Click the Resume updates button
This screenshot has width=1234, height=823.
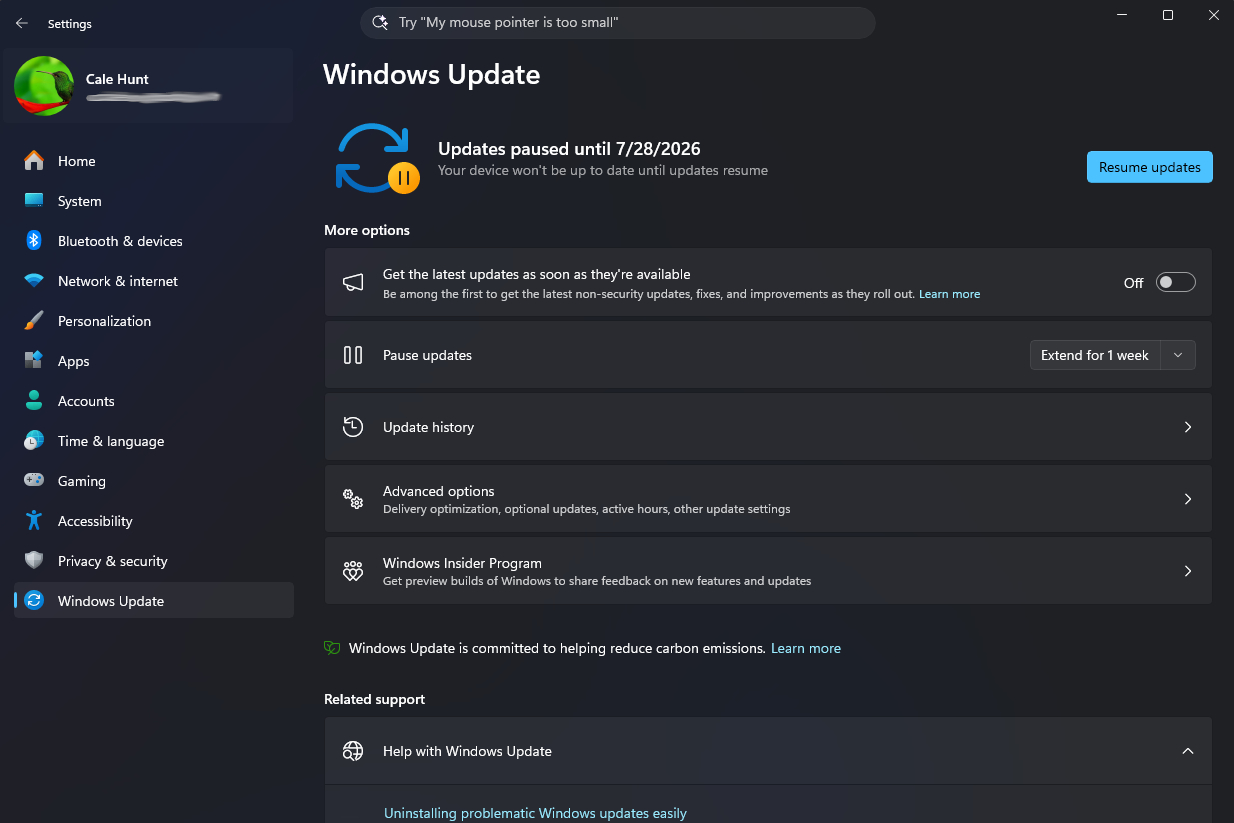(x=1150, y=167)
